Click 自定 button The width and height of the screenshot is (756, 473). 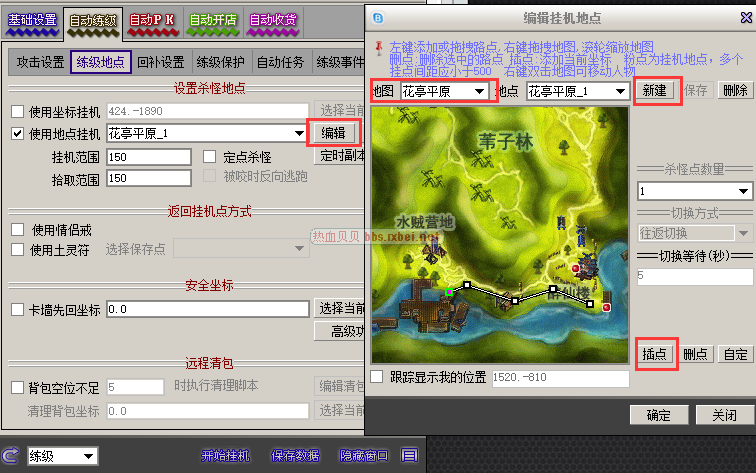736,354
